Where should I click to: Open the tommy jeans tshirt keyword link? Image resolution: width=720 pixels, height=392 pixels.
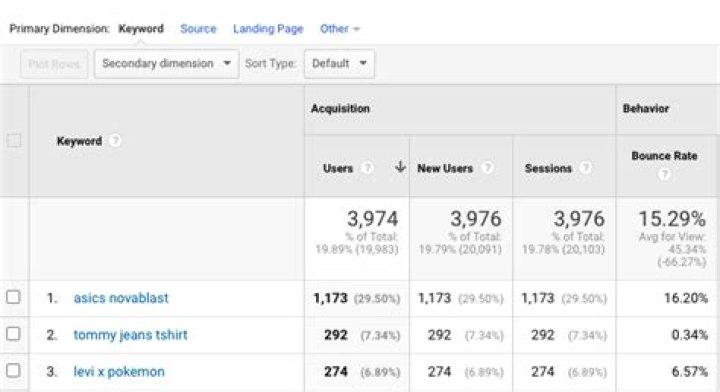(130, 335)
